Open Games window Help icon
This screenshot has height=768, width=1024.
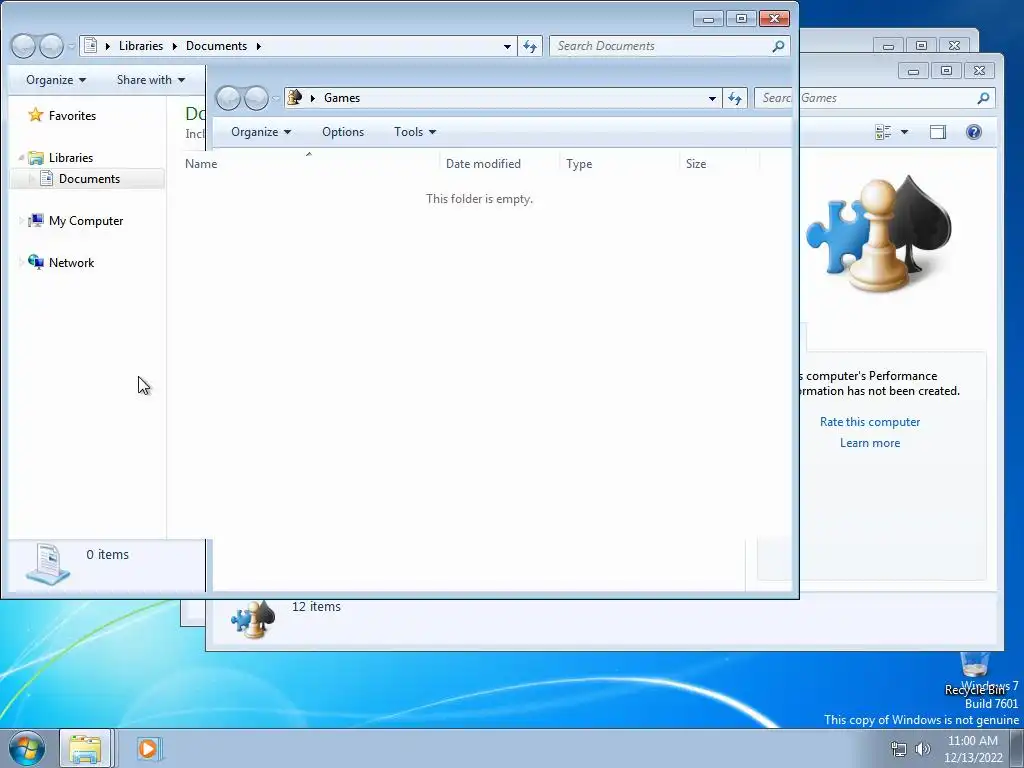click(x=973, y=132)
